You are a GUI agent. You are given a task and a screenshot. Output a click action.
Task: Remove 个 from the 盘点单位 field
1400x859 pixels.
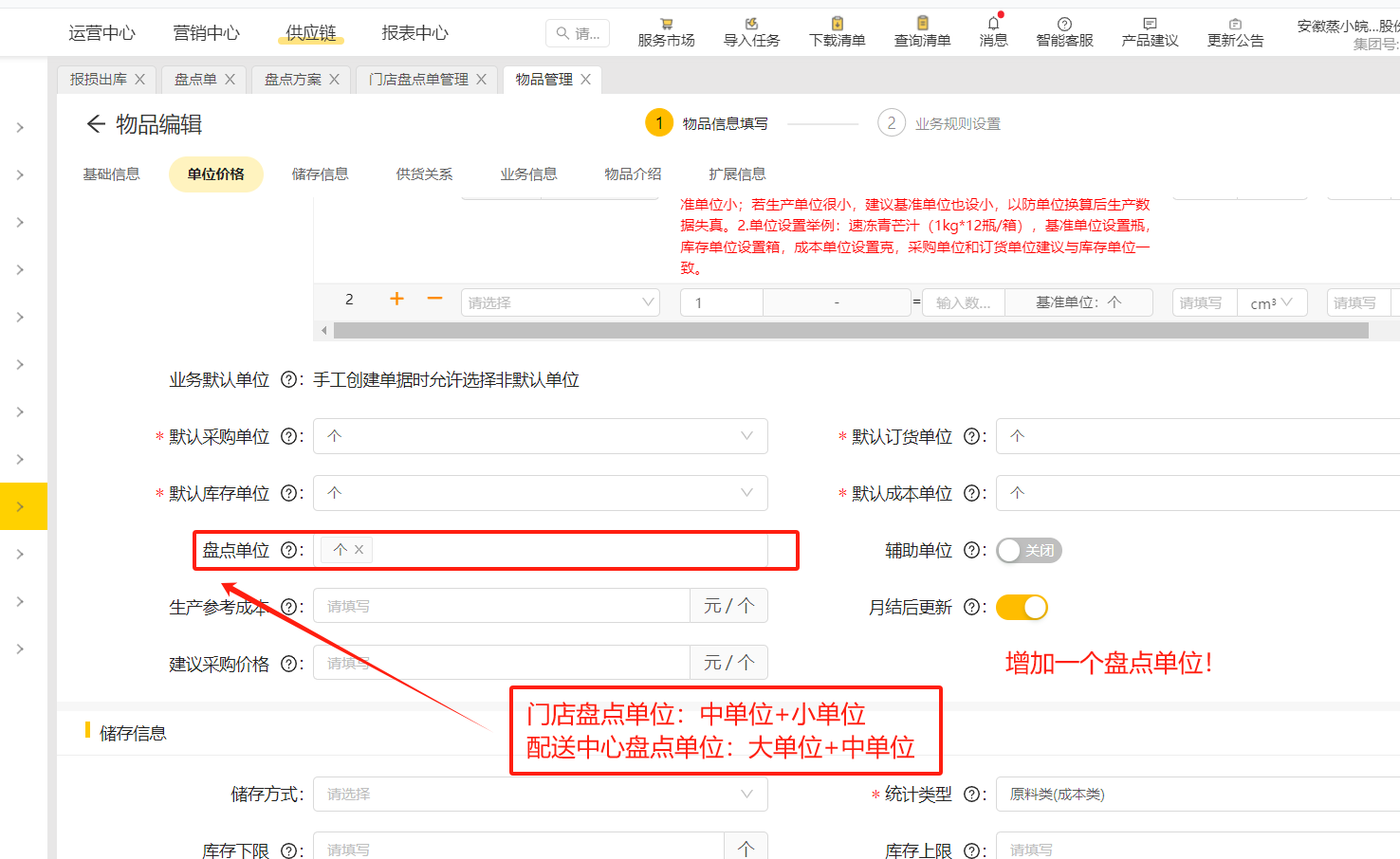tap(358, 548)
